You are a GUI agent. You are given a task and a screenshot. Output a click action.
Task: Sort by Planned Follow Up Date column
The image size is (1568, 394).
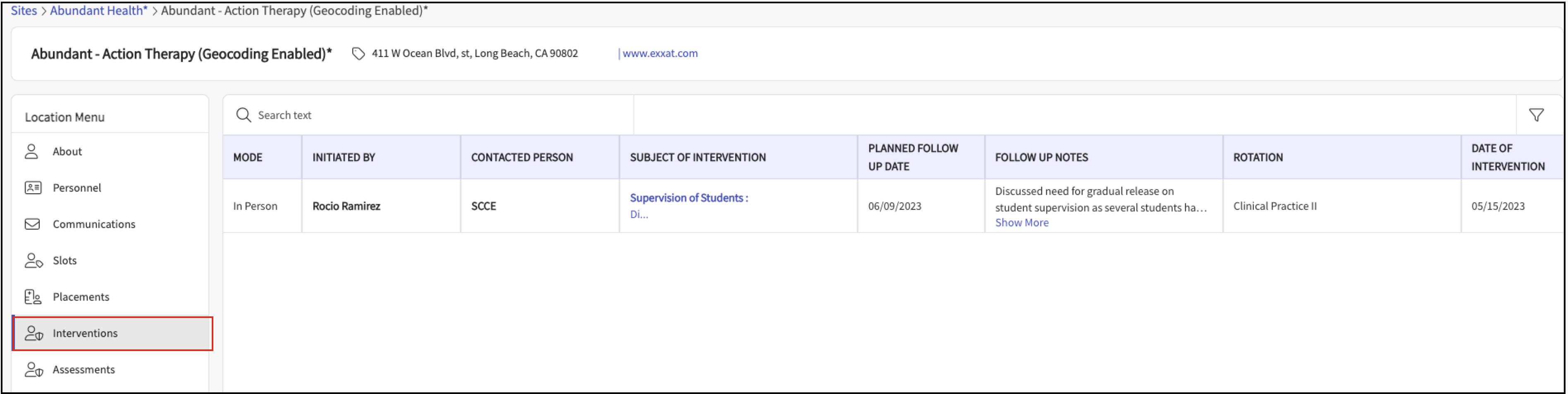pos(913,157)
